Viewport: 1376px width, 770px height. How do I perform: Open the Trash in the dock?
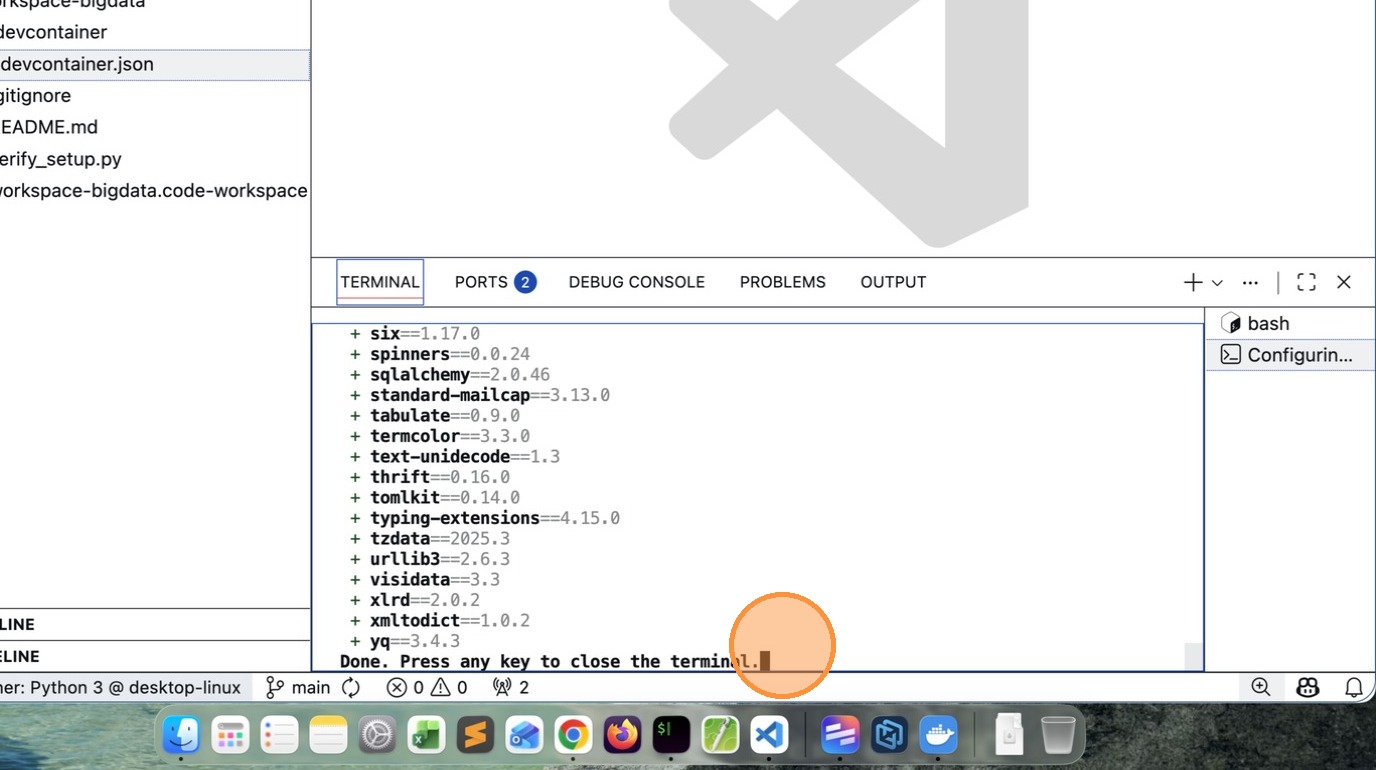coord(1058,736)
